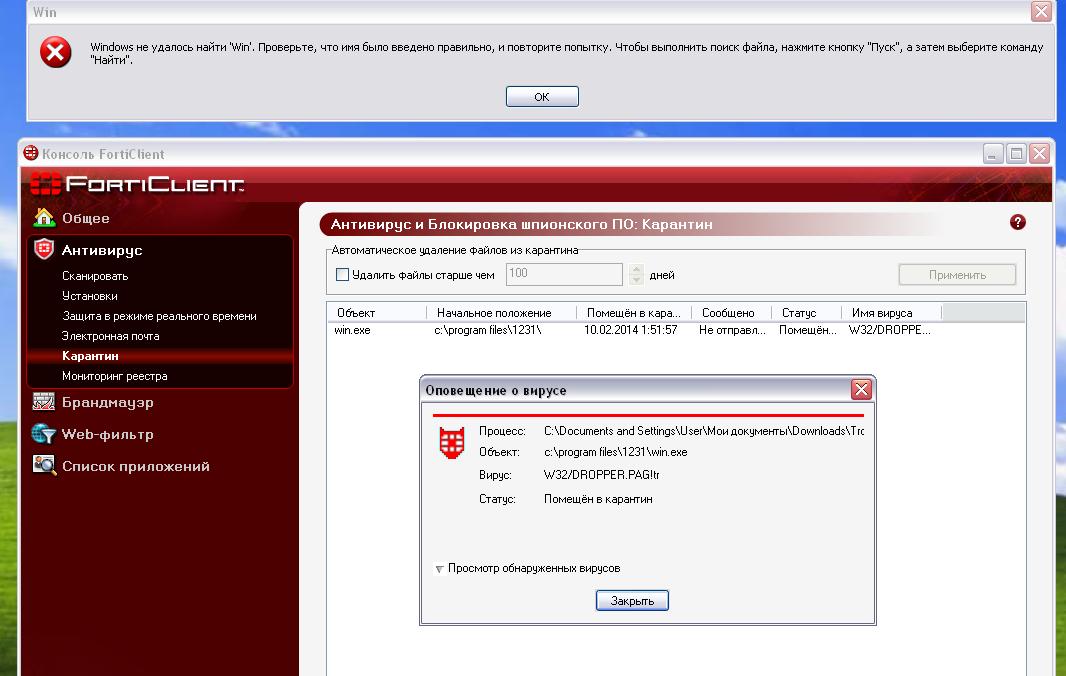Maximize the FortiClient console window
Screen dimensions: 1066x676
(x=1016, y=154)
